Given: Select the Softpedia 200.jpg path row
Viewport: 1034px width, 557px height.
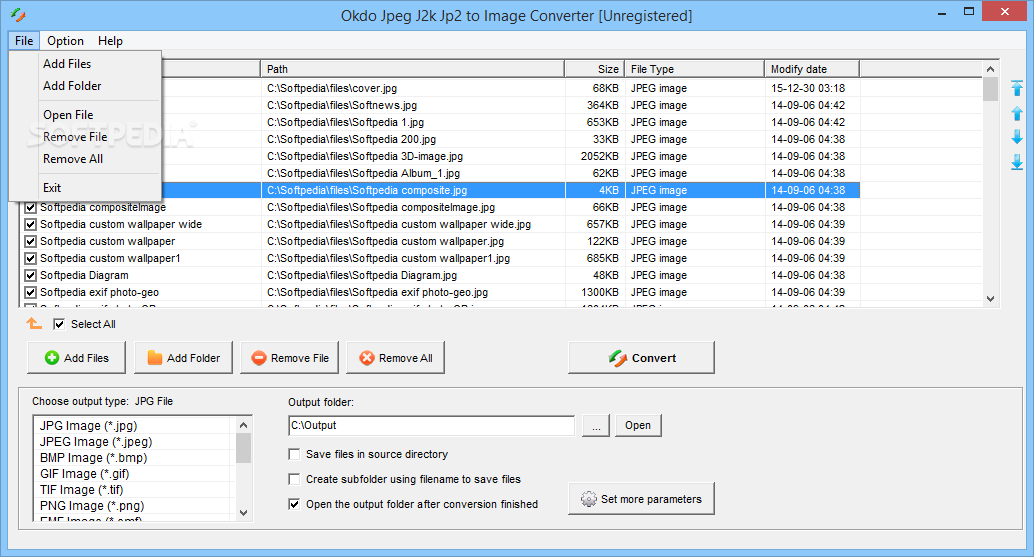Looking at the screenshot, I should (x=351, y=140).
